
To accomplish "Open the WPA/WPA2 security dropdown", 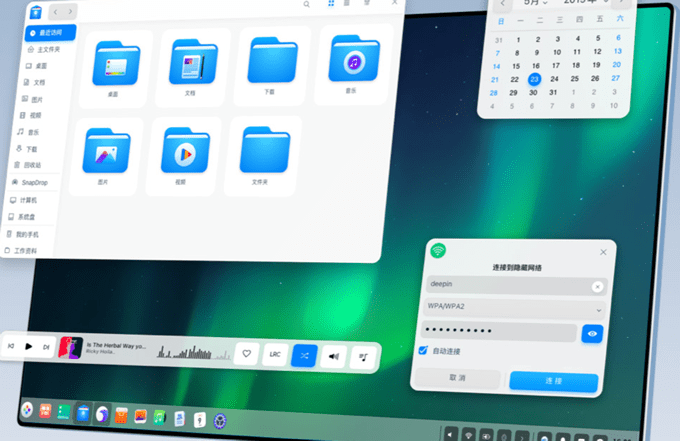I will tap(515, 307).
